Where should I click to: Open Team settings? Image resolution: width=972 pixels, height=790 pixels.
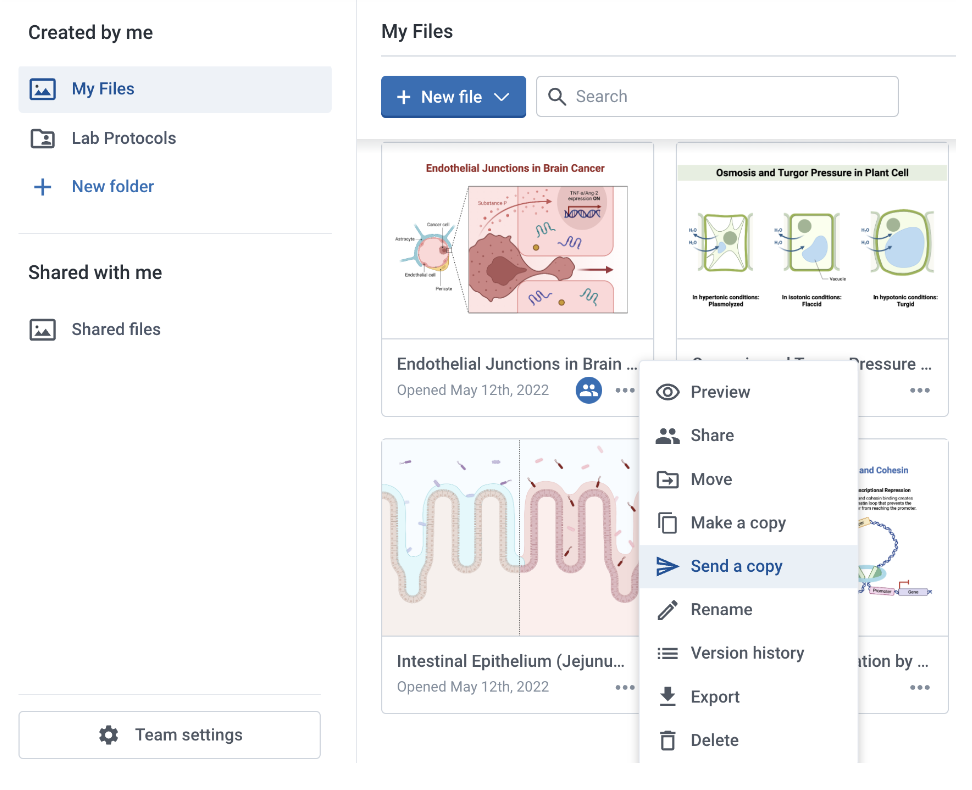(169, 735)
